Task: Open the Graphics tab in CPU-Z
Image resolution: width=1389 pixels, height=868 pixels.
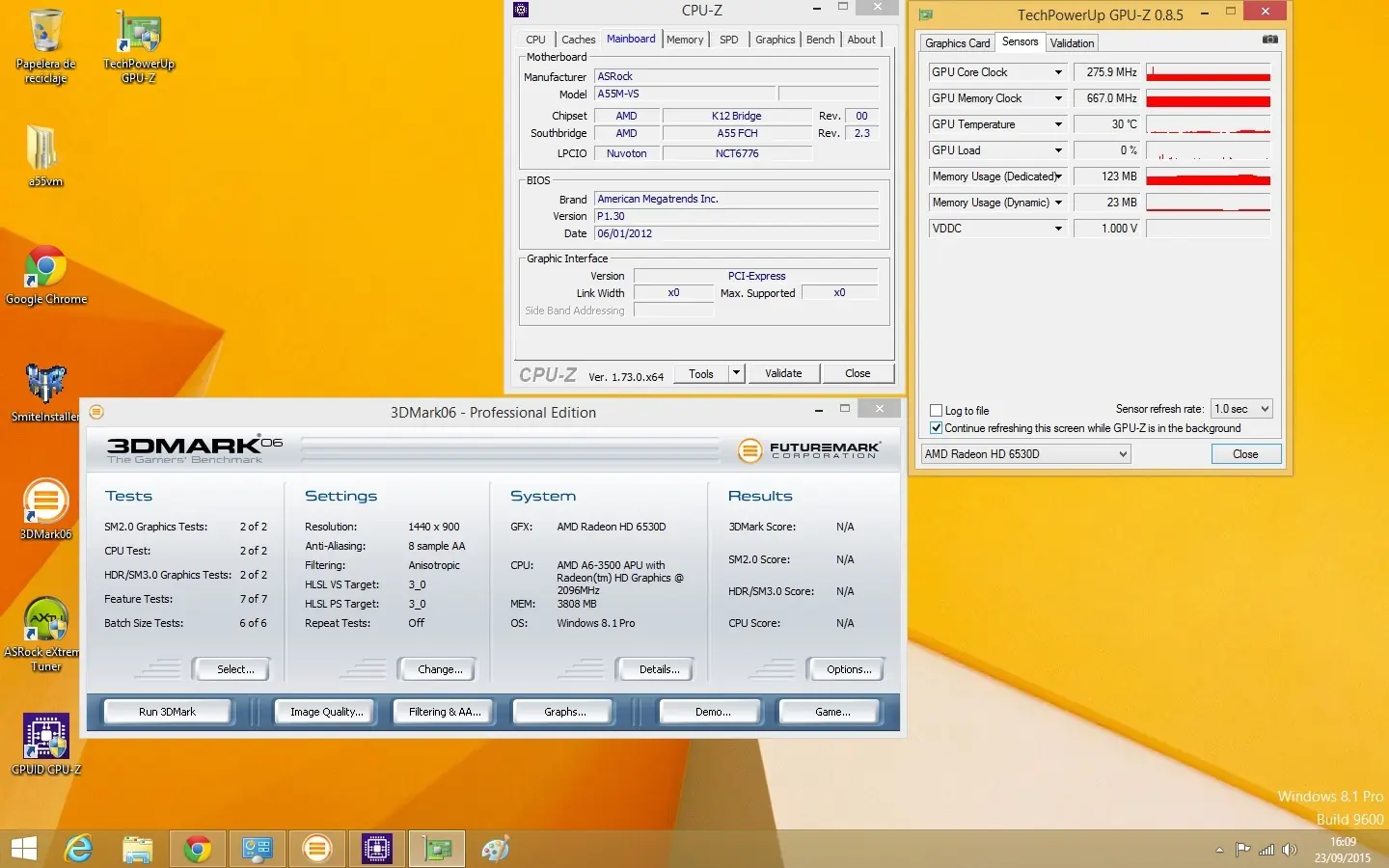Action: pyautogui.click(x=776, y=40)
